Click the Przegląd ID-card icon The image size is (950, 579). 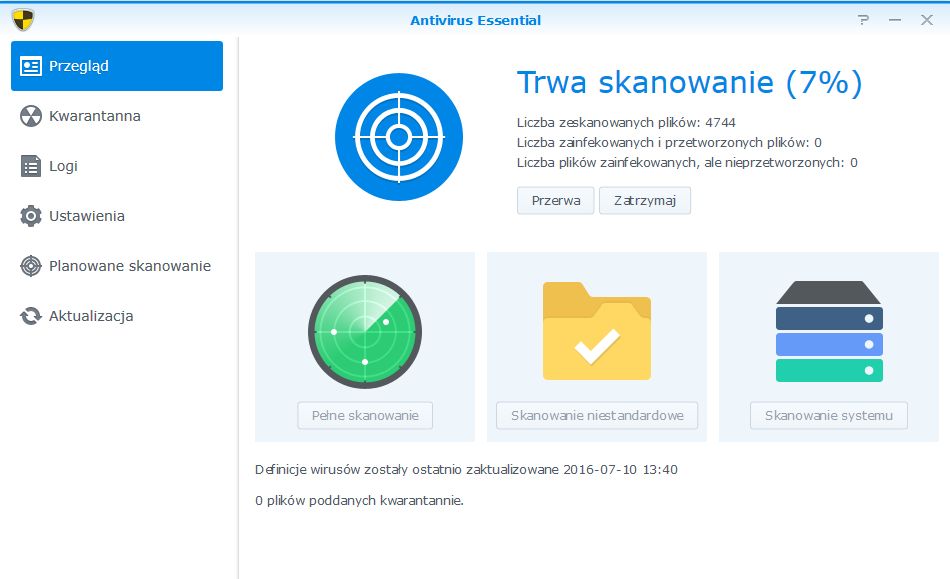click(31, 66)
